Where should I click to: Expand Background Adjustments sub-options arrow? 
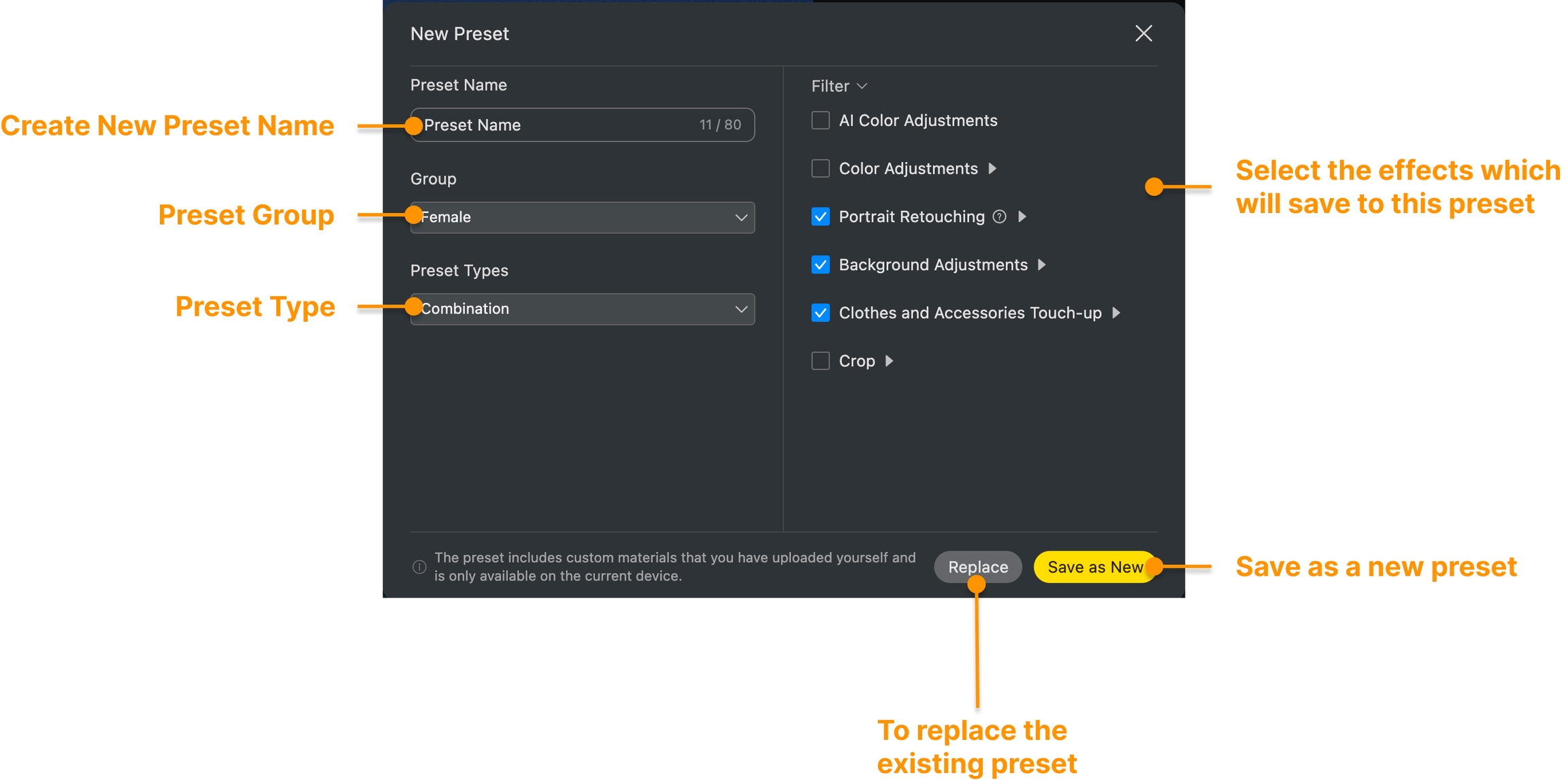(1041, 265)
